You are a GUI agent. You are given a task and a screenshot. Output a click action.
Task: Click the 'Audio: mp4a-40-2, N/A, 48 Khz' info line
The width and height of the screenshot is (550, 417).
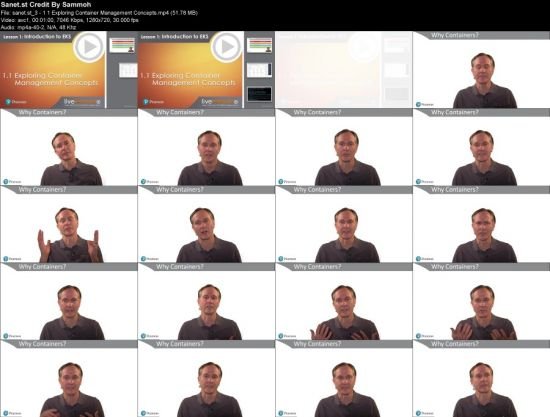[39, 27]
